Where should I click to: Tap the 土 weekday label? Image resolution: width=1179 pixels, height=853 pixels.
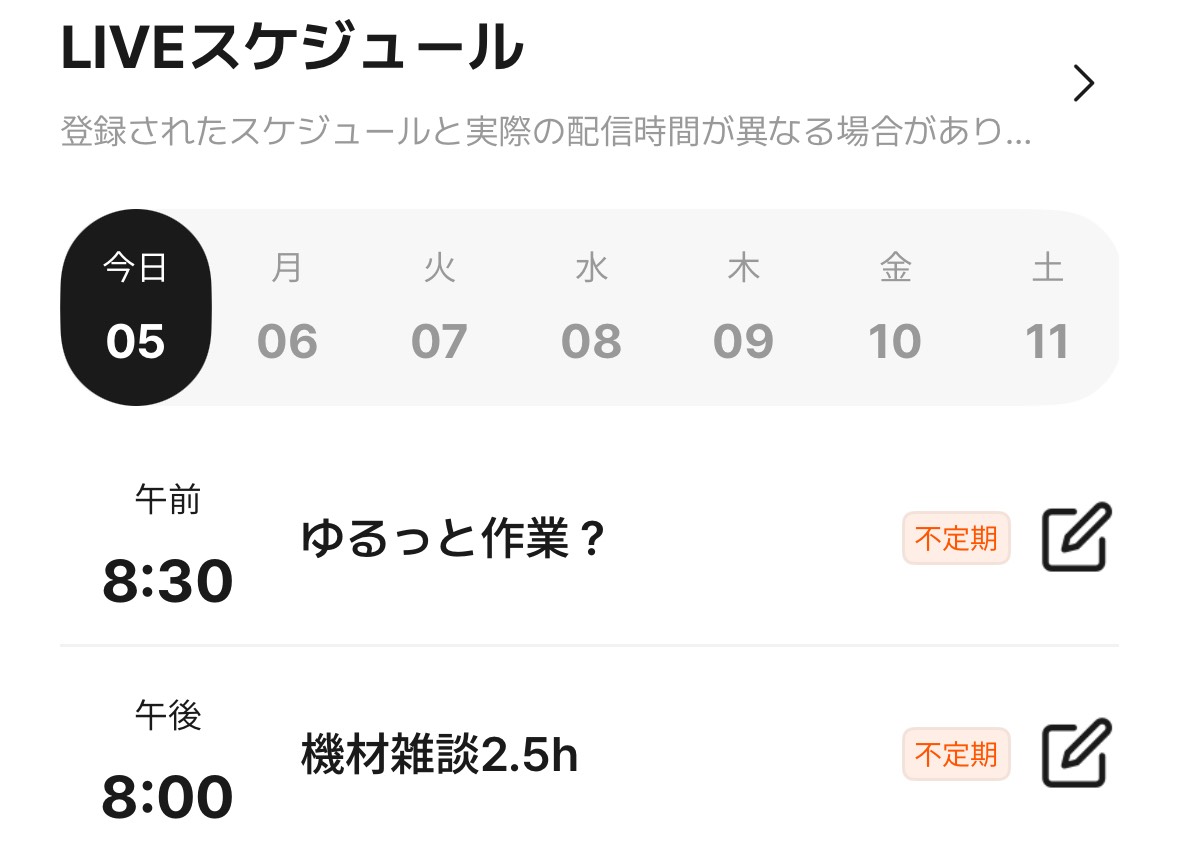pos(1047,269)
